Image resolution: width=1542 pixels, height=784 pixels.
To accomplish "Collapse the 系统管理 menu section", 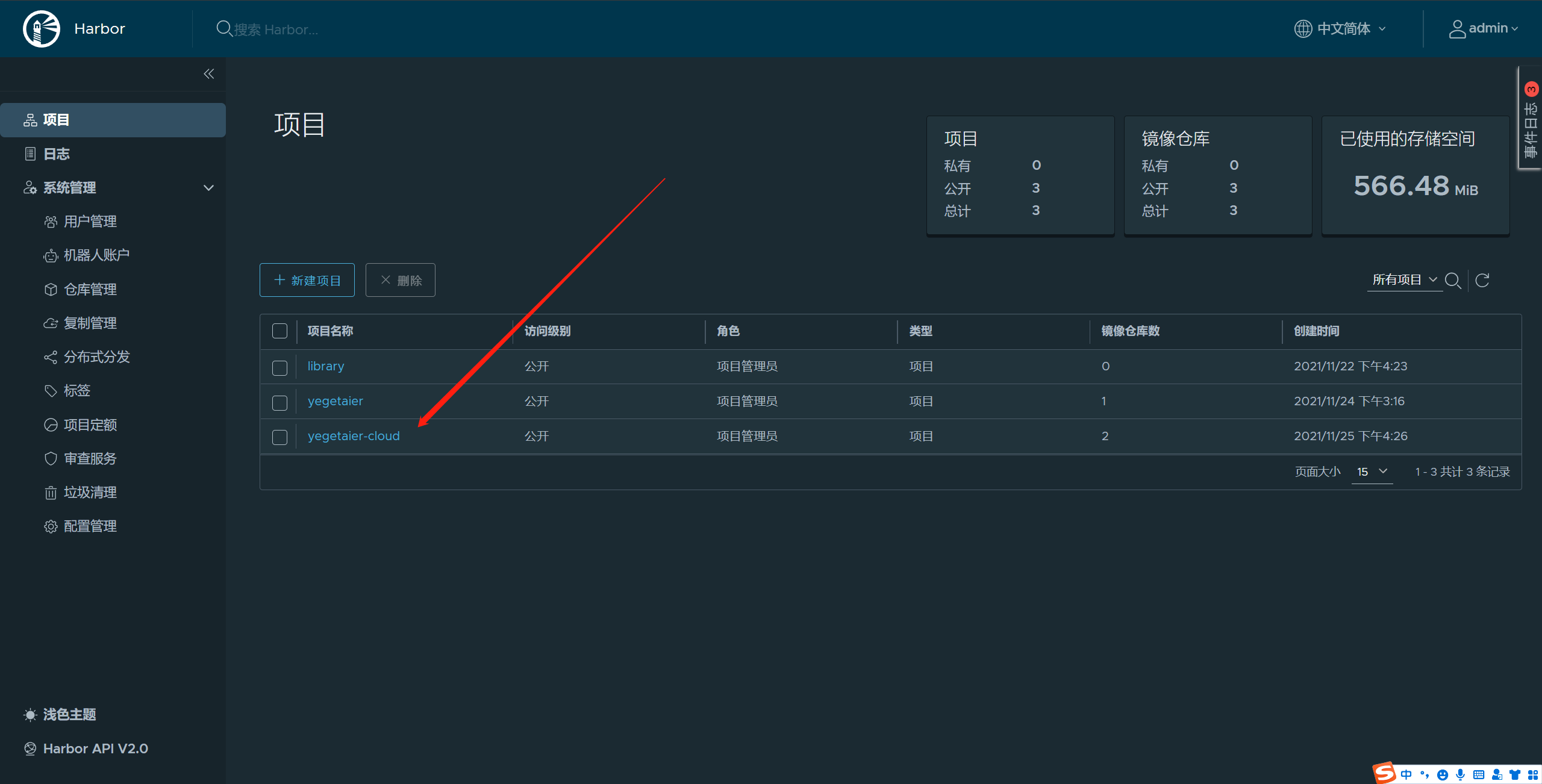I will 208,188.
